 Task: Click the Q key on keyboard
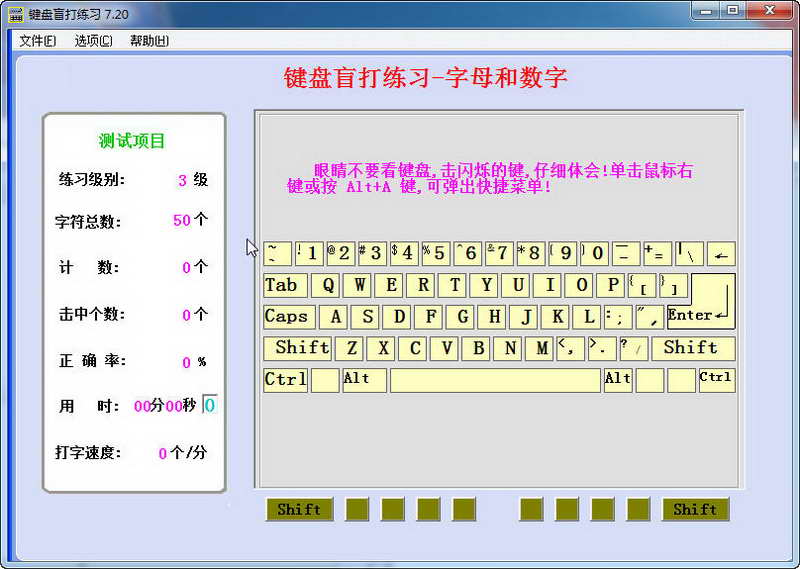pyautogui.click(x=327, y=285)
